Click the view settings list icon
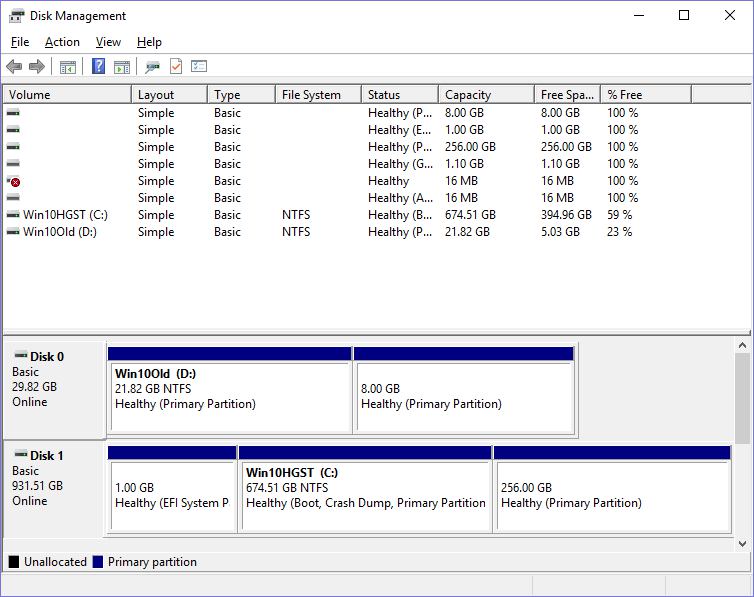754x597 pixels. [x=199, y=66]
